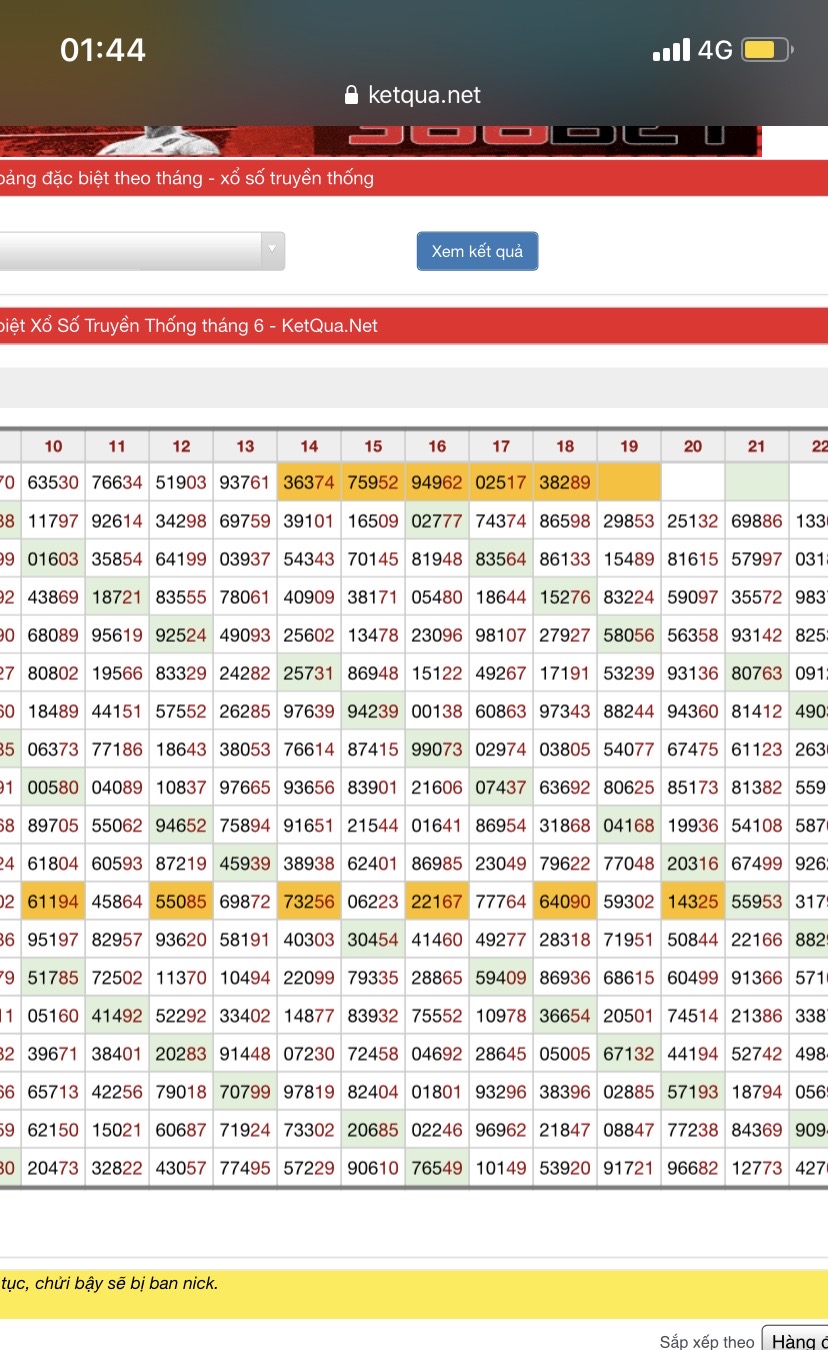Screen dimensions: 828x1350
Task: Click the highlighted cell 22167
Action: click(x=437, y=902)
